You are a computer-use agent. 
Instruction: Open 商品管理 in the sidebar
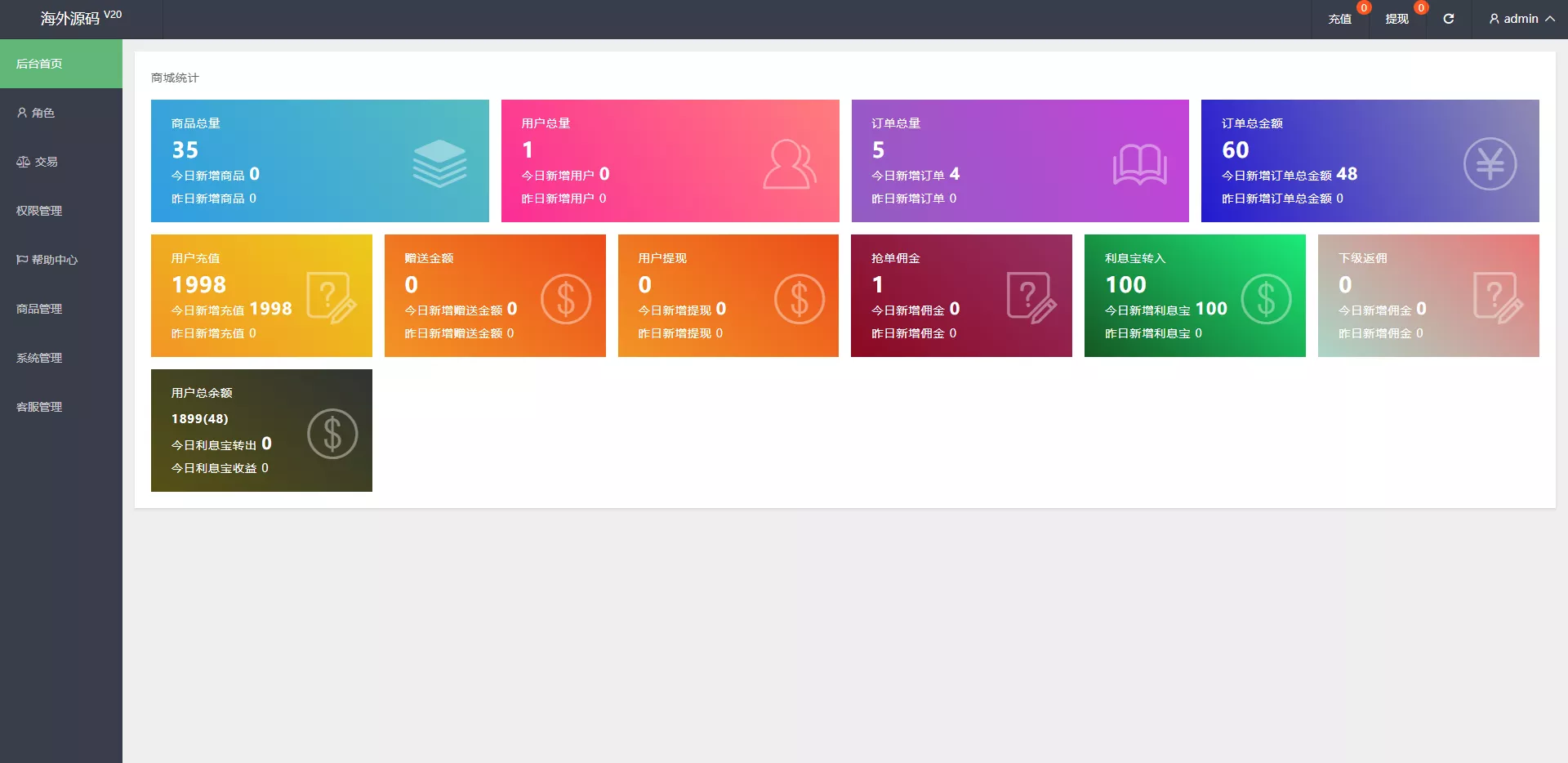pos(39,309)
